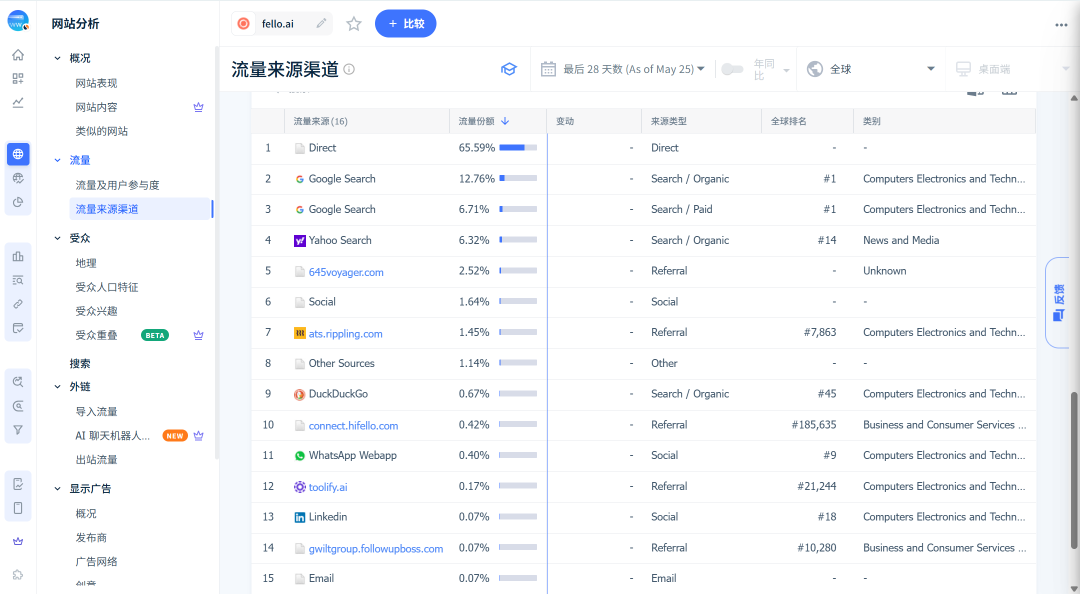
Task: Open the 645voyager.com link
Action: (346, 272)
